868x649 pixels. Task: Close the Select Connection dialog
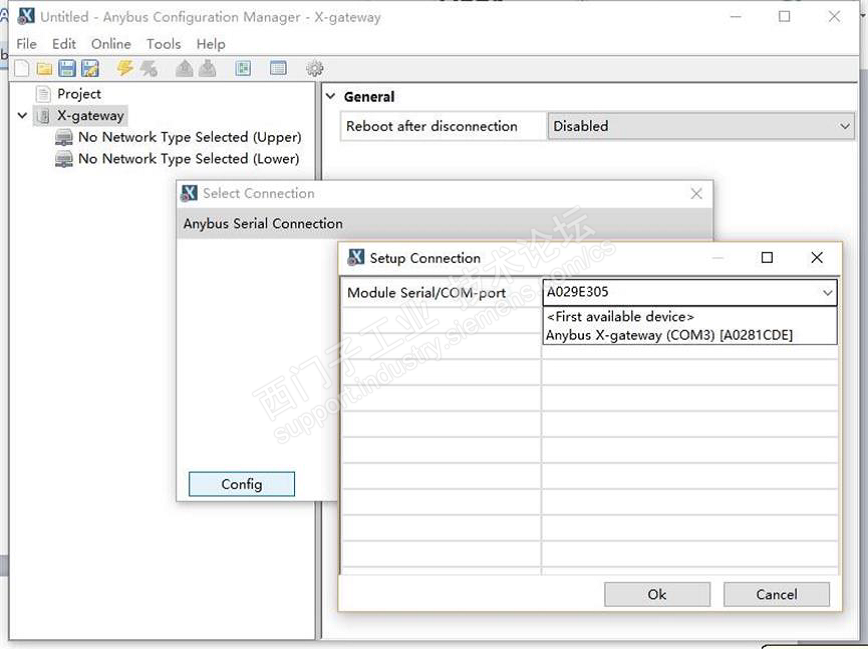(696, 193)
